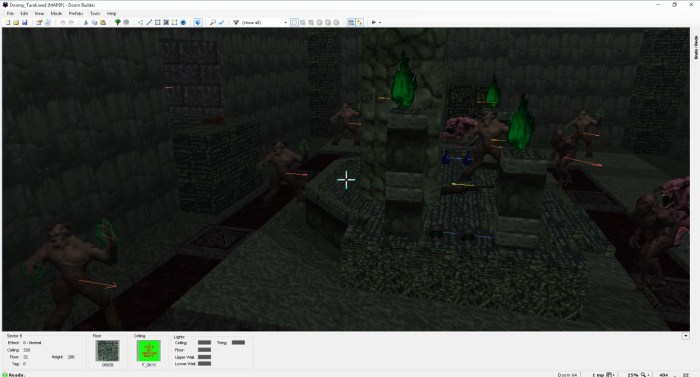Open a map using folder icon
700x377 pixels.
coord(16,22)
